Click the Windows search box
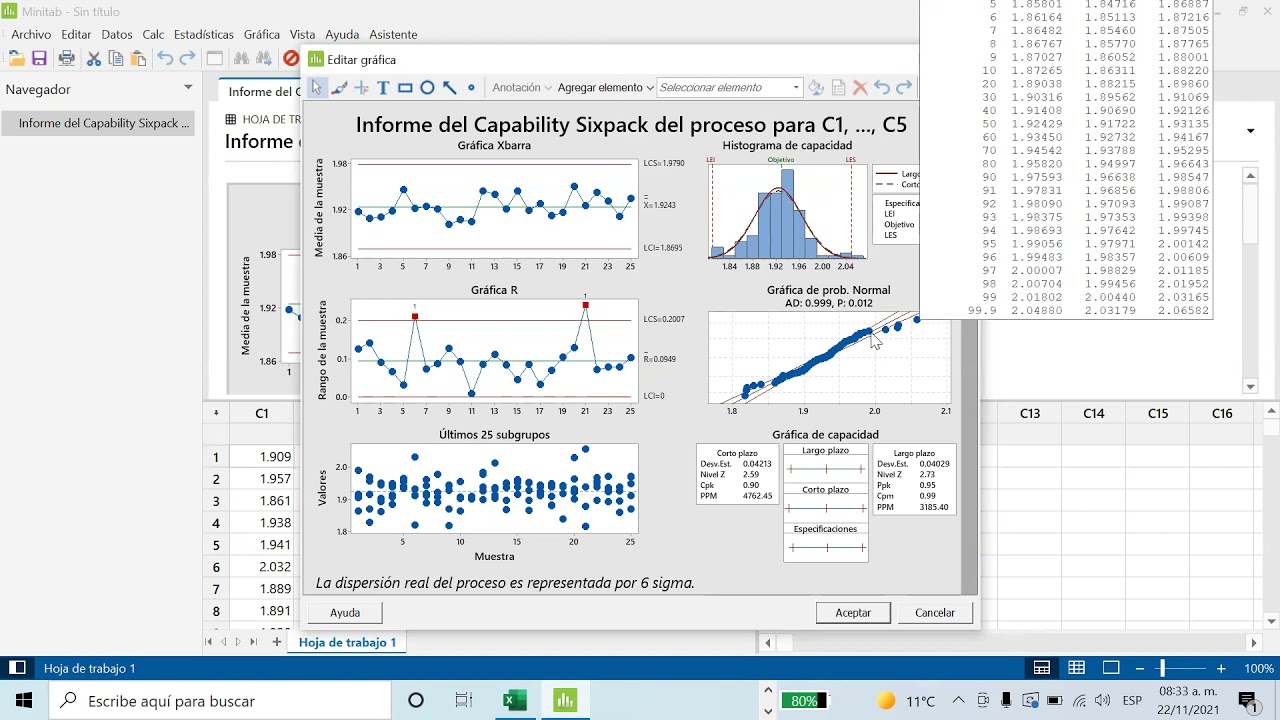The height and width of the screenshot is (720, 1280). tap(220, 701)
